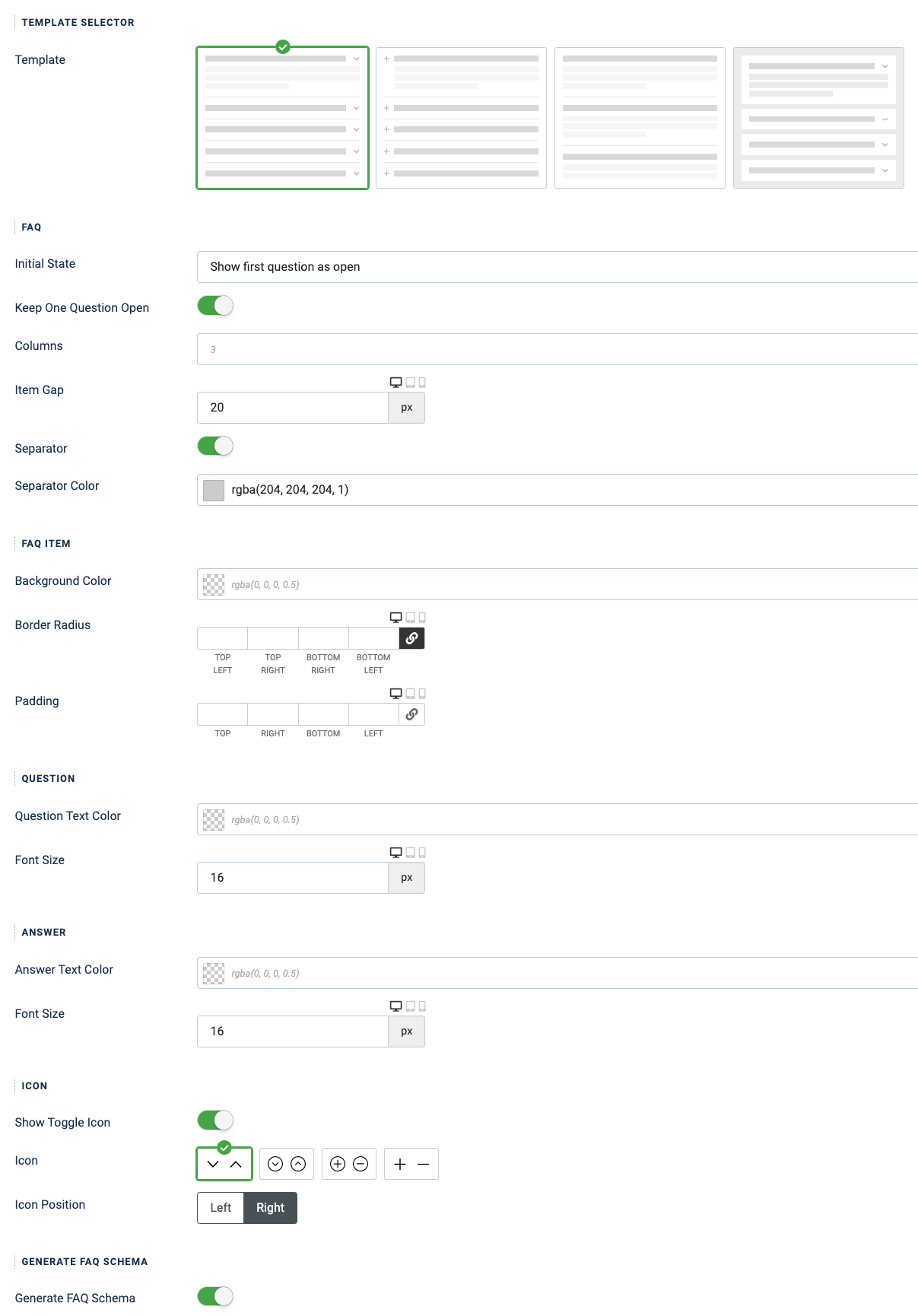Viewport: 918px width, 1316px height.
Task: Click the Item Gap value field
Action: (293, 408)
